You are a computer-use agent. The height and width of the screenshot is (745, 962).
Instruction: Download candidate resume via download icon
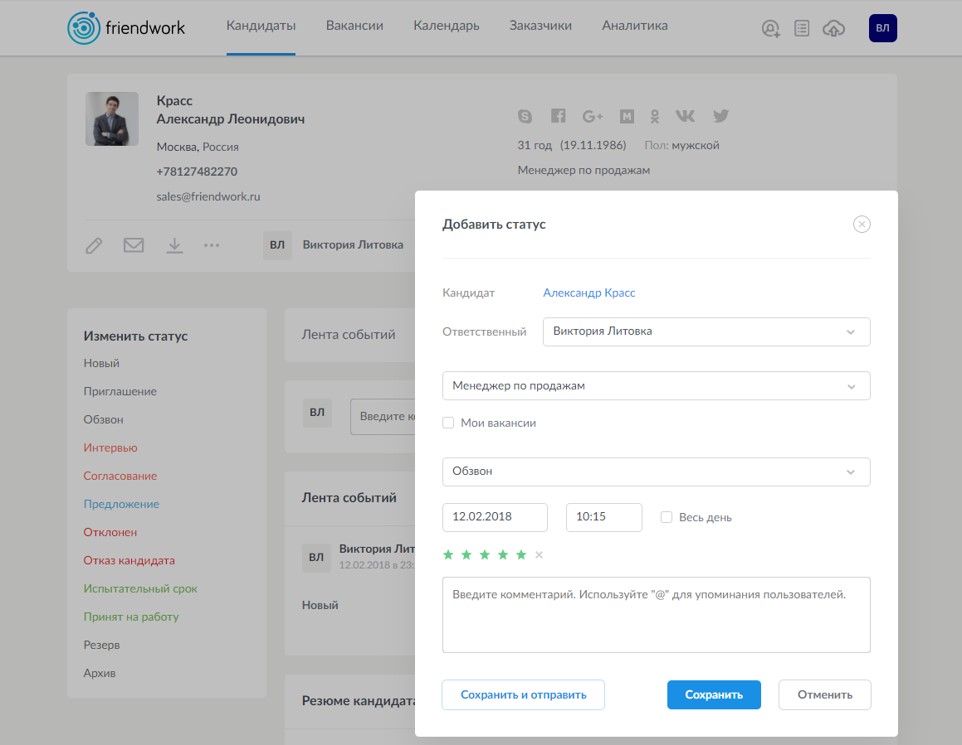point(172,244)
